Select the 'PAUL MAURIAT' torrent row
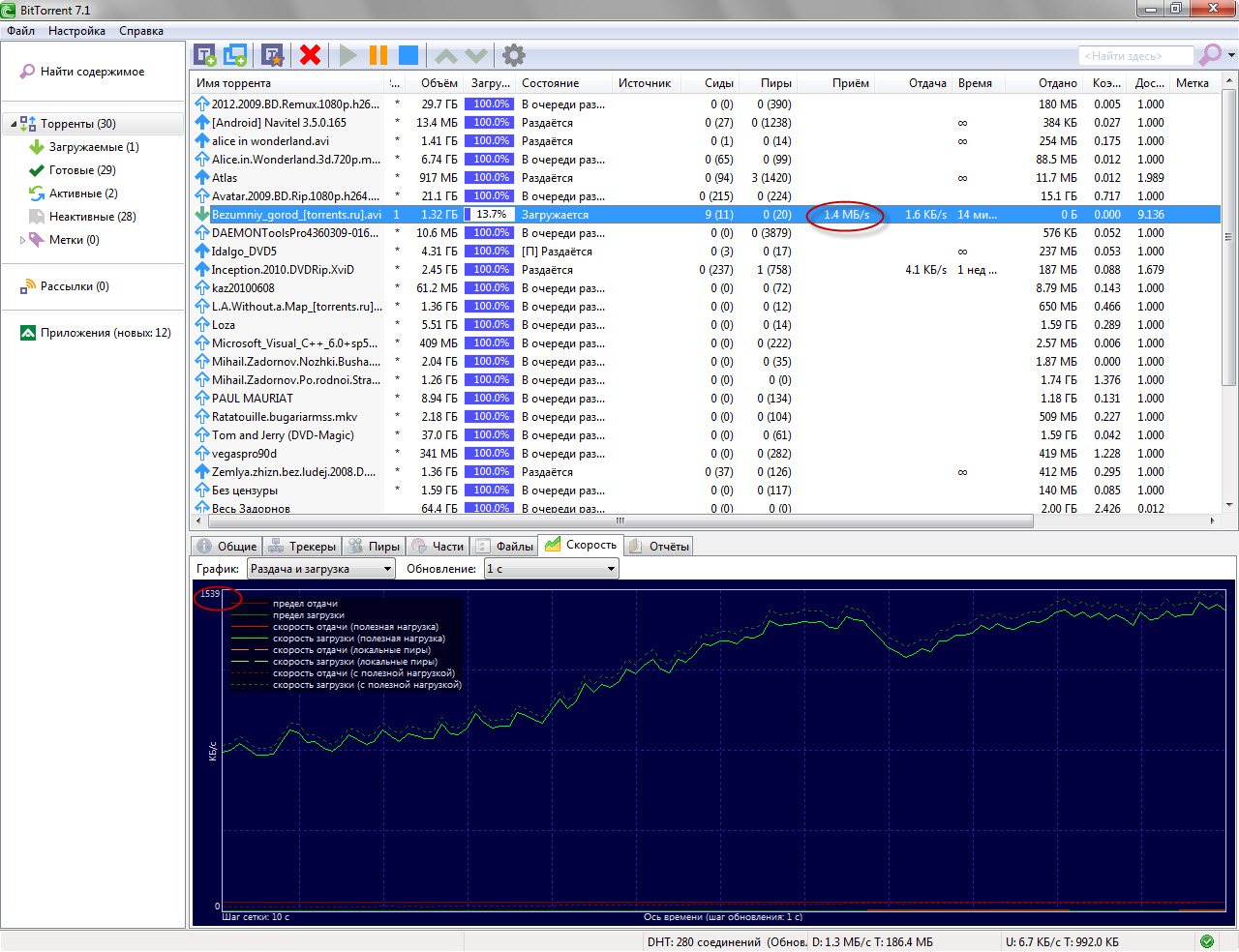 705,399
